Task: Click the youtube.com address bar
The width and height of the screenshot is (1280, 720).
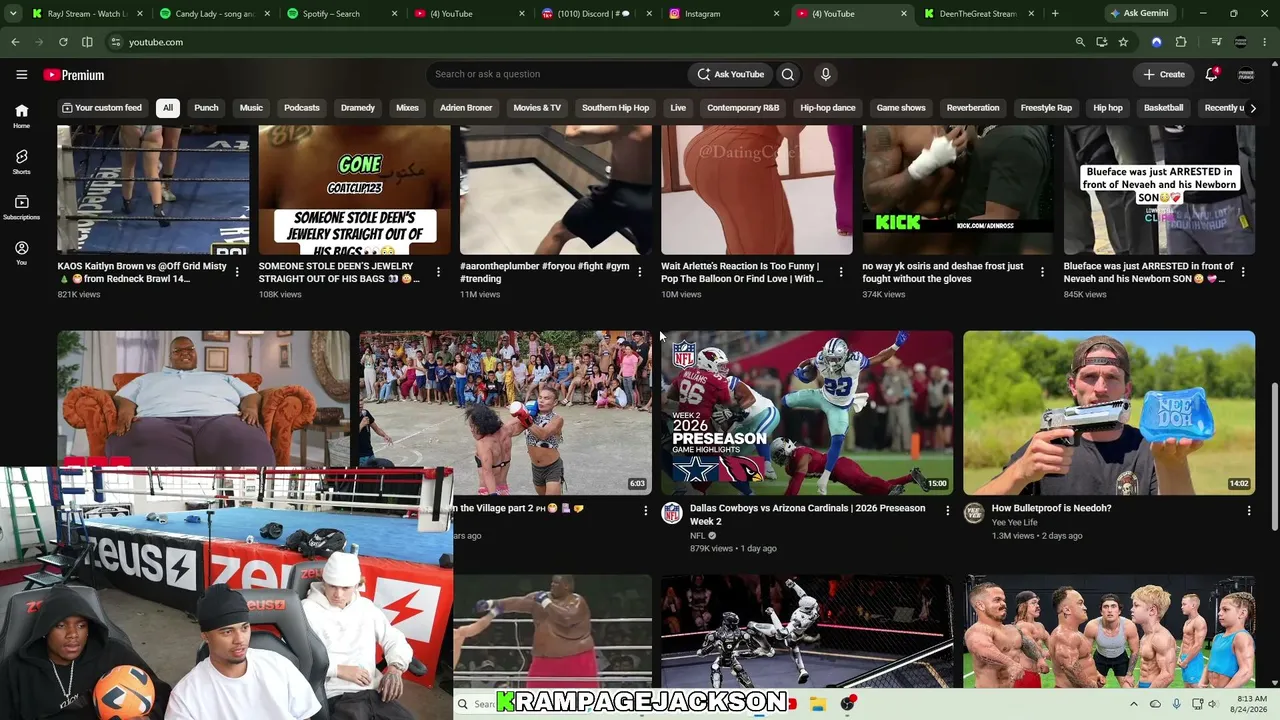Action: 590,42
